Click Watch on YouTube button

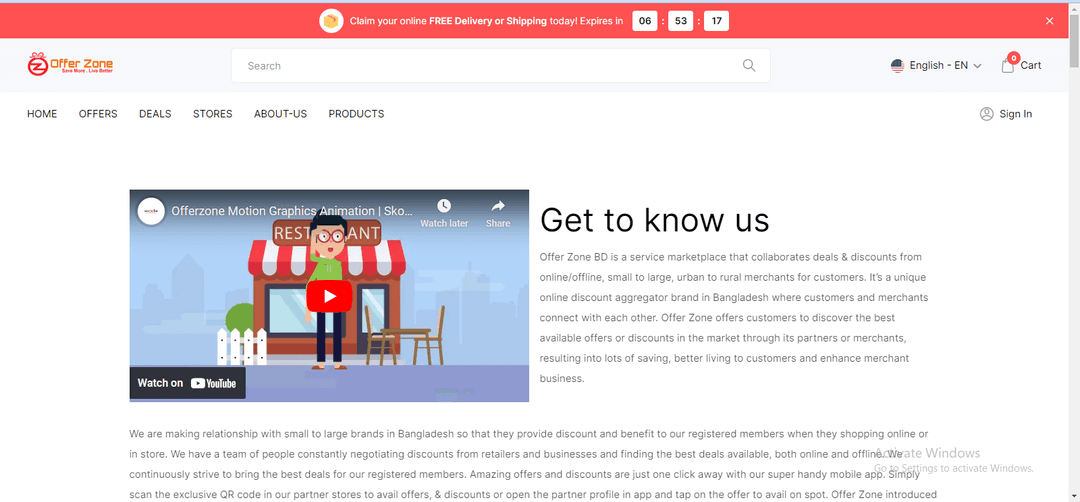[187, 383]
